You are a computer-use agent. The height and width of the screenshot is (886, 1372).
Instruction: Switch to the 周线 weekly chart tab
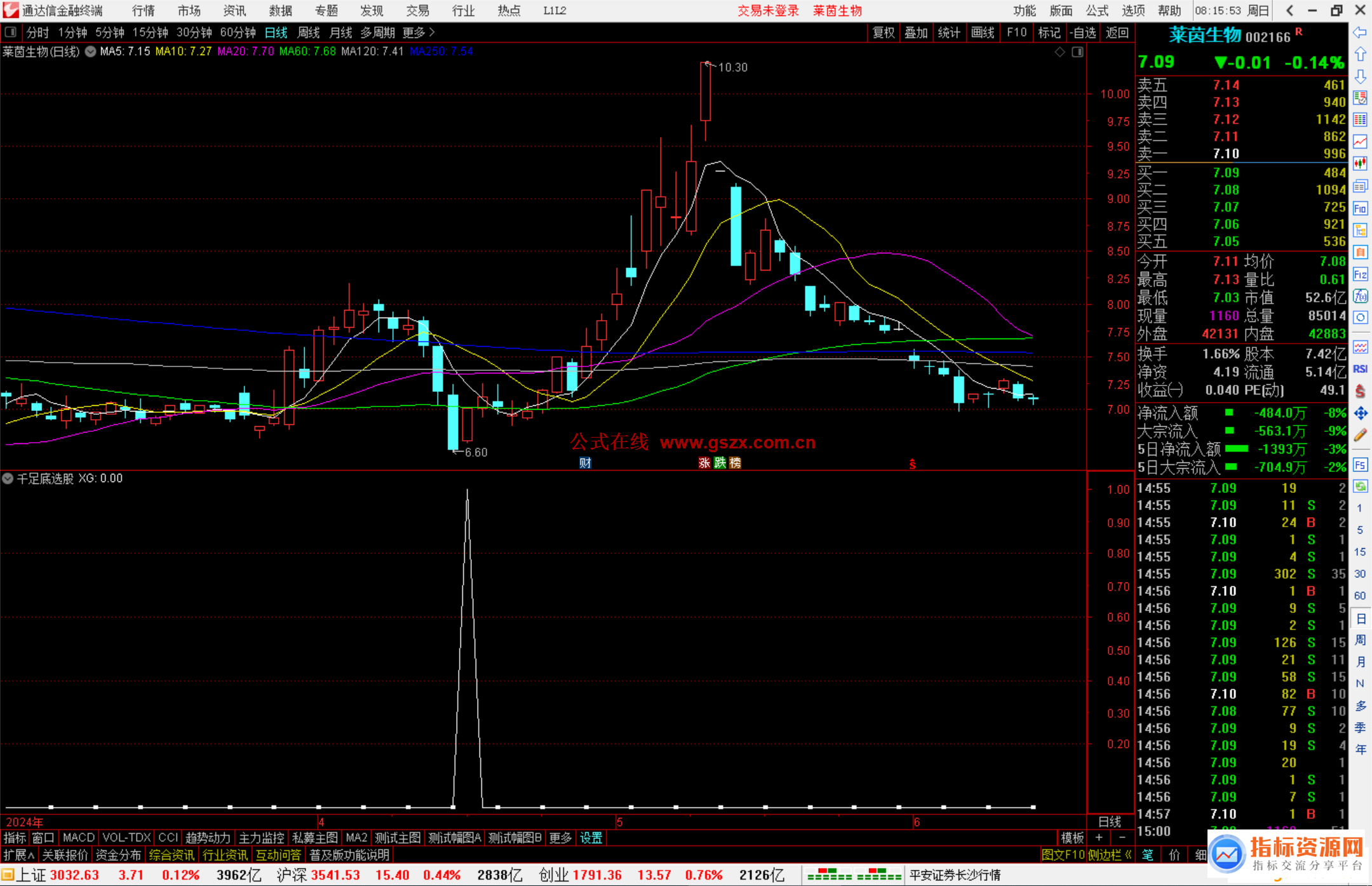[309, 32]
